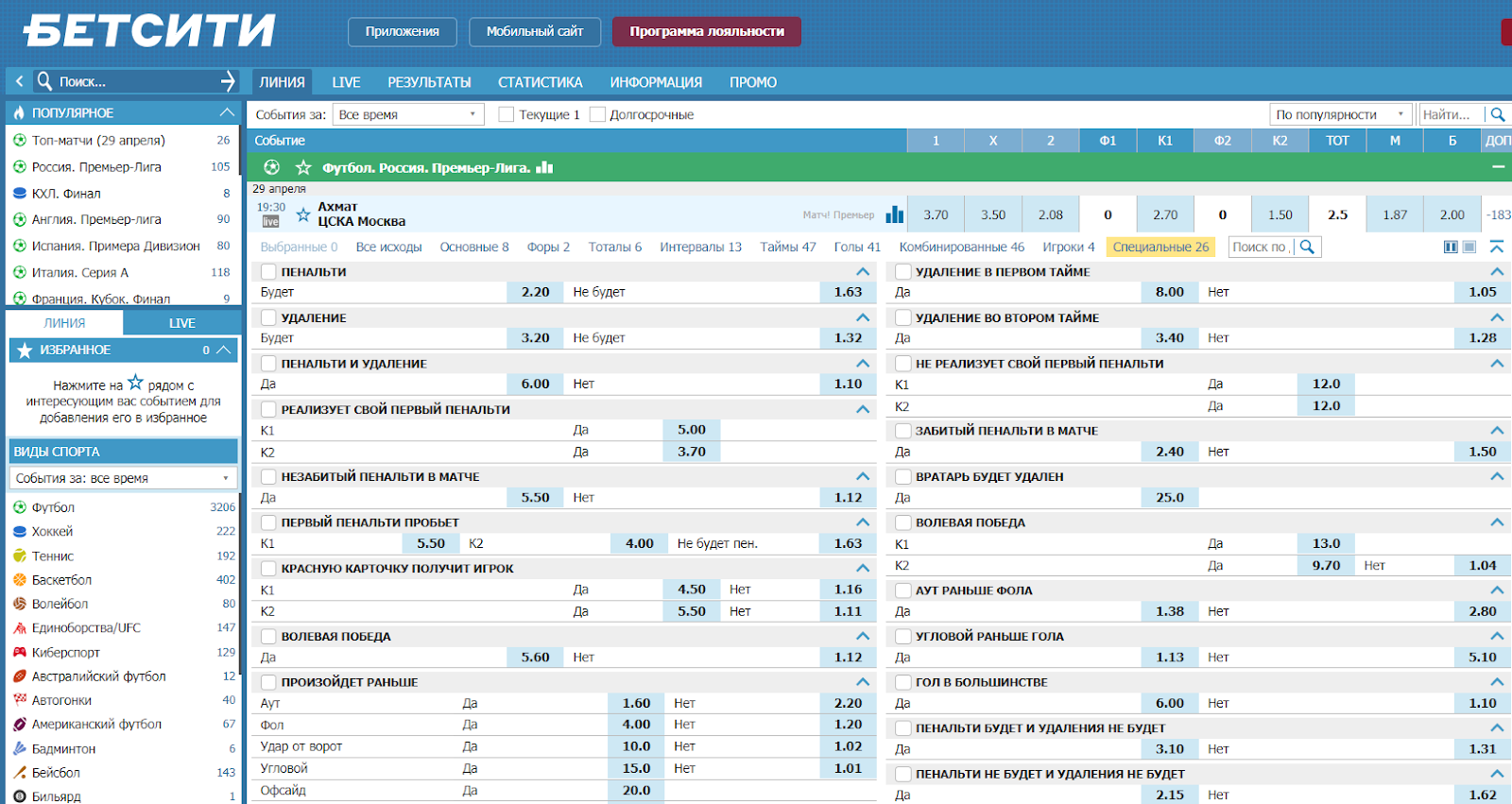Check the ПЕНАЛЬТИ И УДАЛЕНИЕ checkbox
Screen dimensions: 1512x804
pyautogui.click(x=268, y=363)
